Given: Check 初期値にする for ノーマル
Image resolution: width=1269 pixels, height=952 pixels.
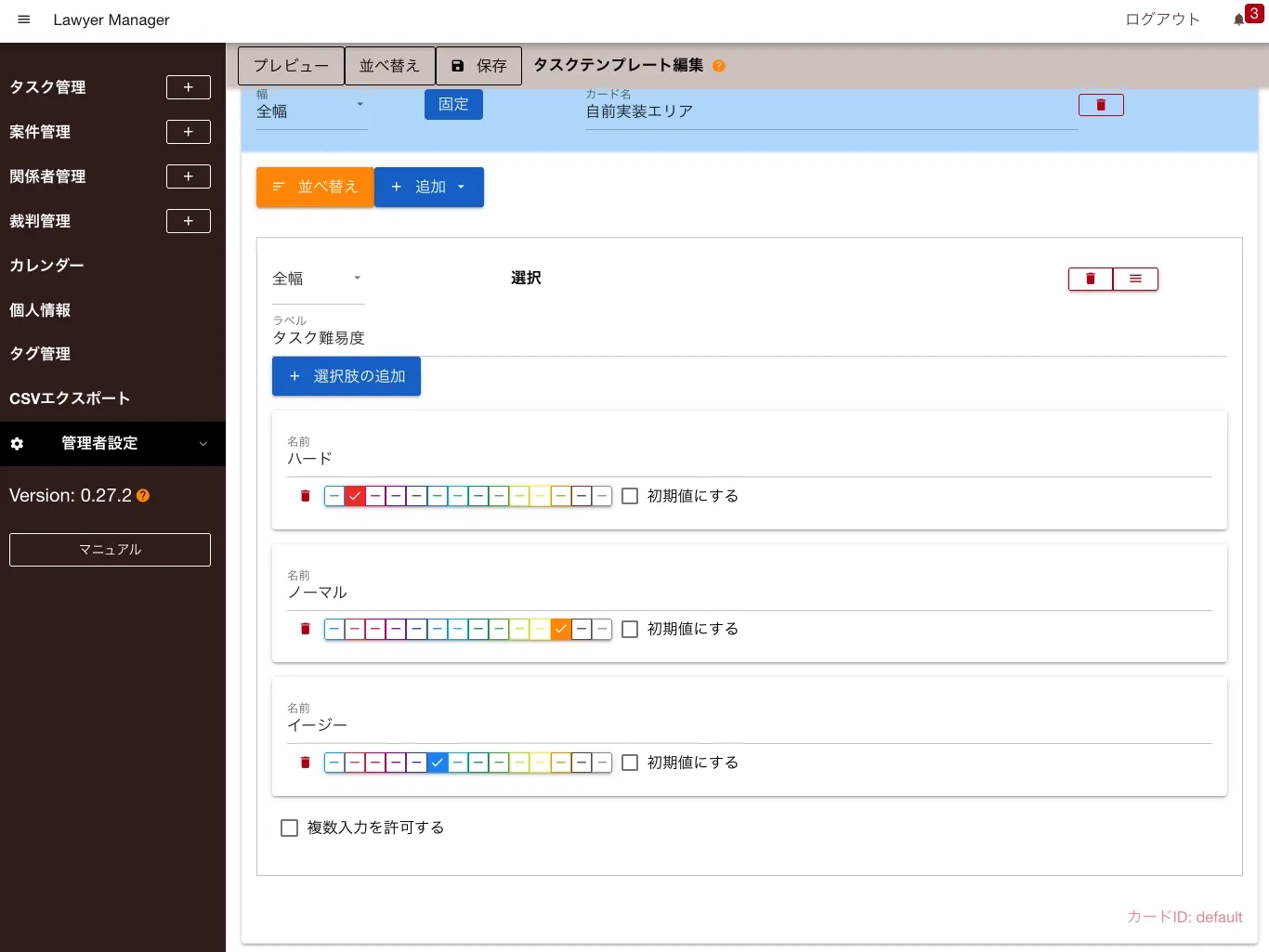Looking at the screenshot, I should pyautogui.click(x=630, y=629).
